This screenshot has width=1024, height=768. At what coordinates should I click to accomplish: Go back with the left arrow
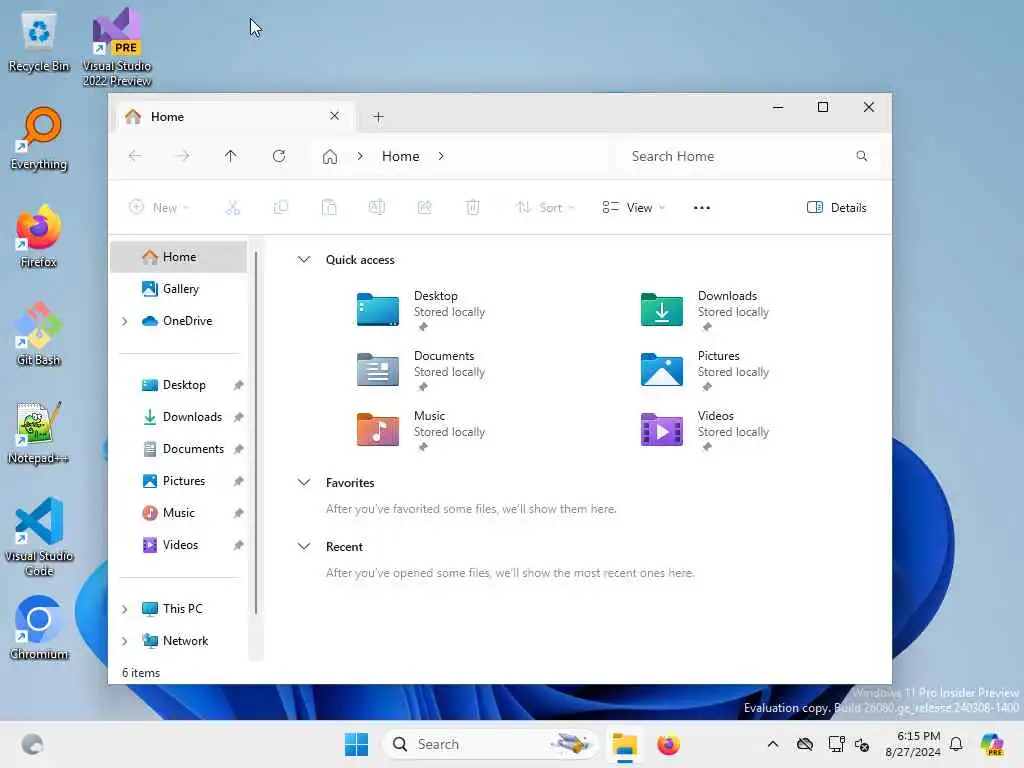(x=135, y=156)
